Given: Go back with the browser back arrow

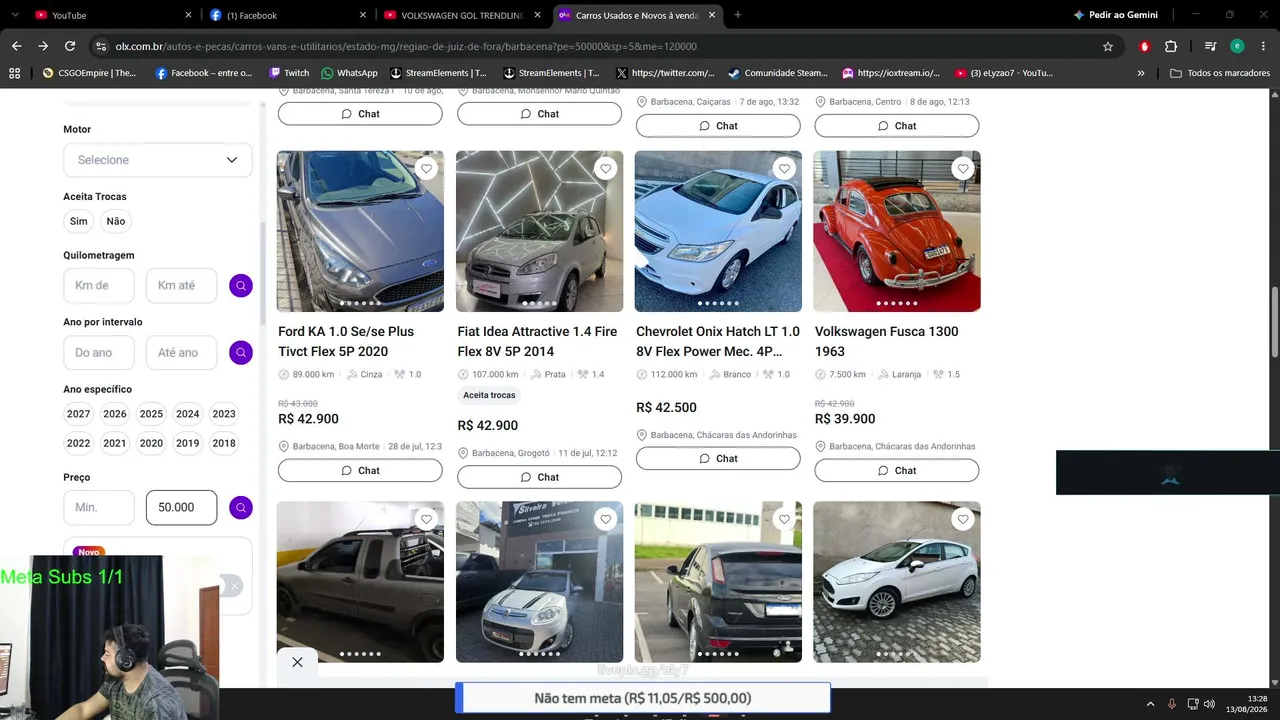Looking at the screenshot, I should [x=16, y=46].
